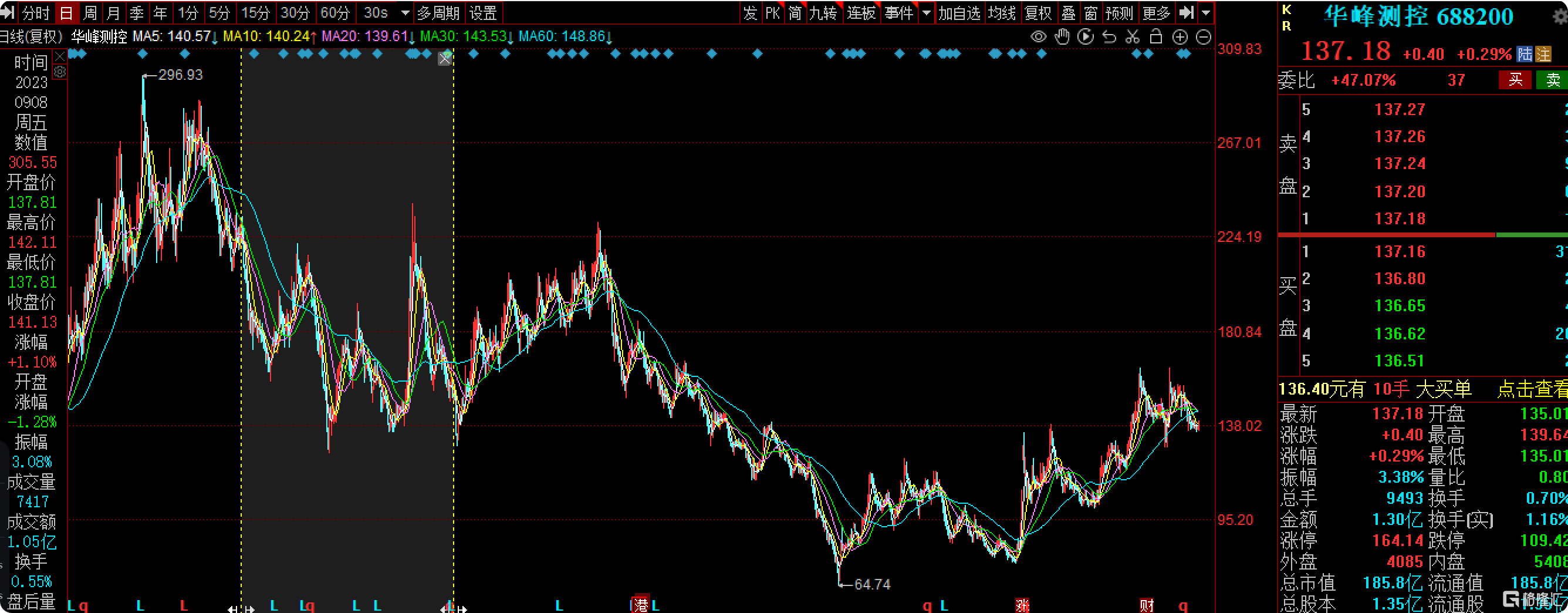Image resolution: width=1568 pixels, height=613 pixels.
Task: Open the 设置 settings button in toolbar
Action: coord(484,13)
